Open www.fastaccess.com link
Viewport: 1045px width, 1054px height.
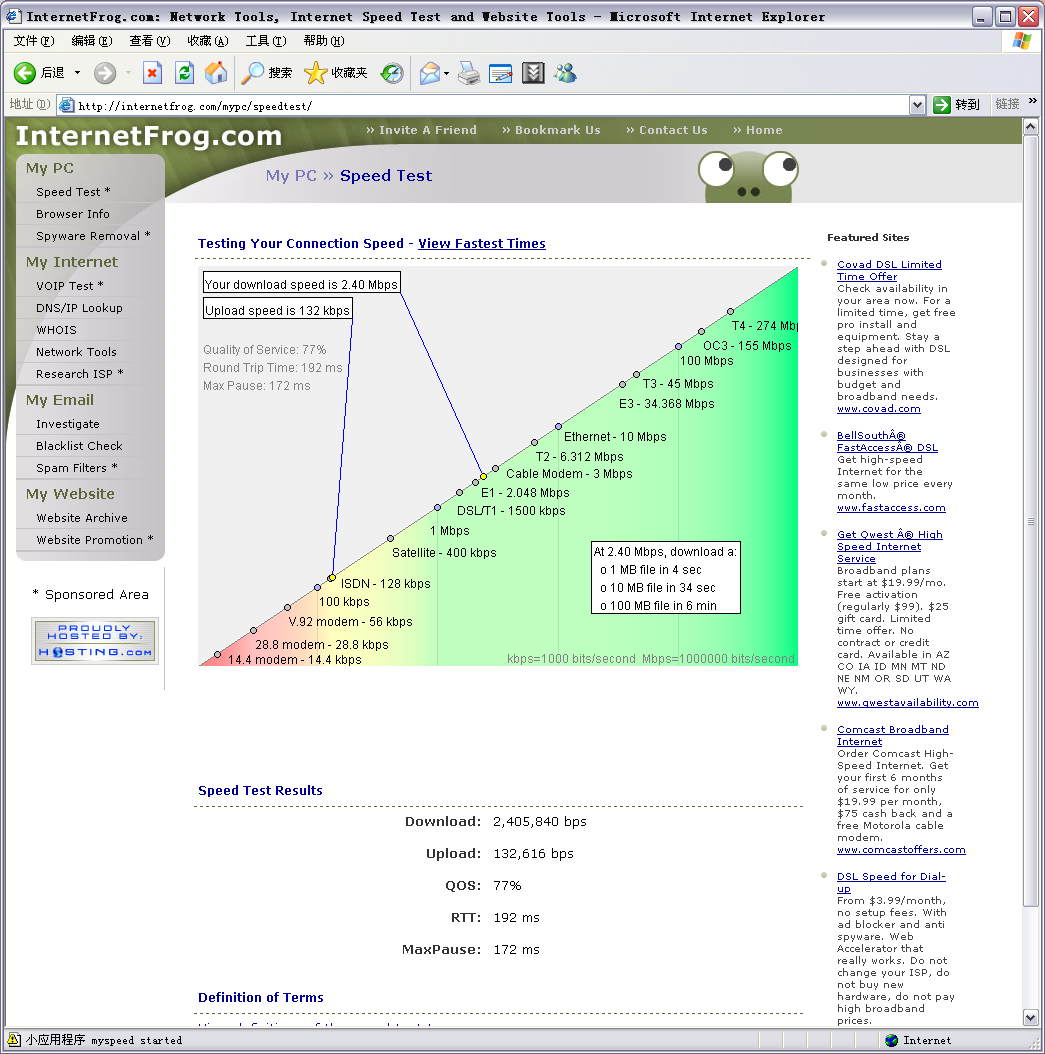pyautogui.click(x=891, y=508)
